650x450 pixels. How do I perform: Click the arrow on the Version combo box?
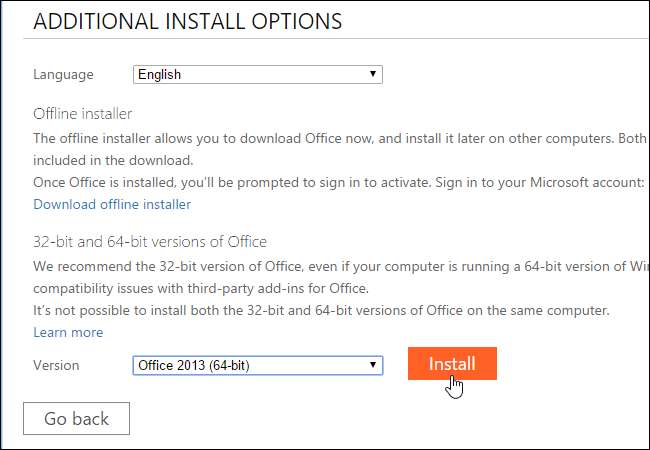pyautogui.click(x=373, y=365)
